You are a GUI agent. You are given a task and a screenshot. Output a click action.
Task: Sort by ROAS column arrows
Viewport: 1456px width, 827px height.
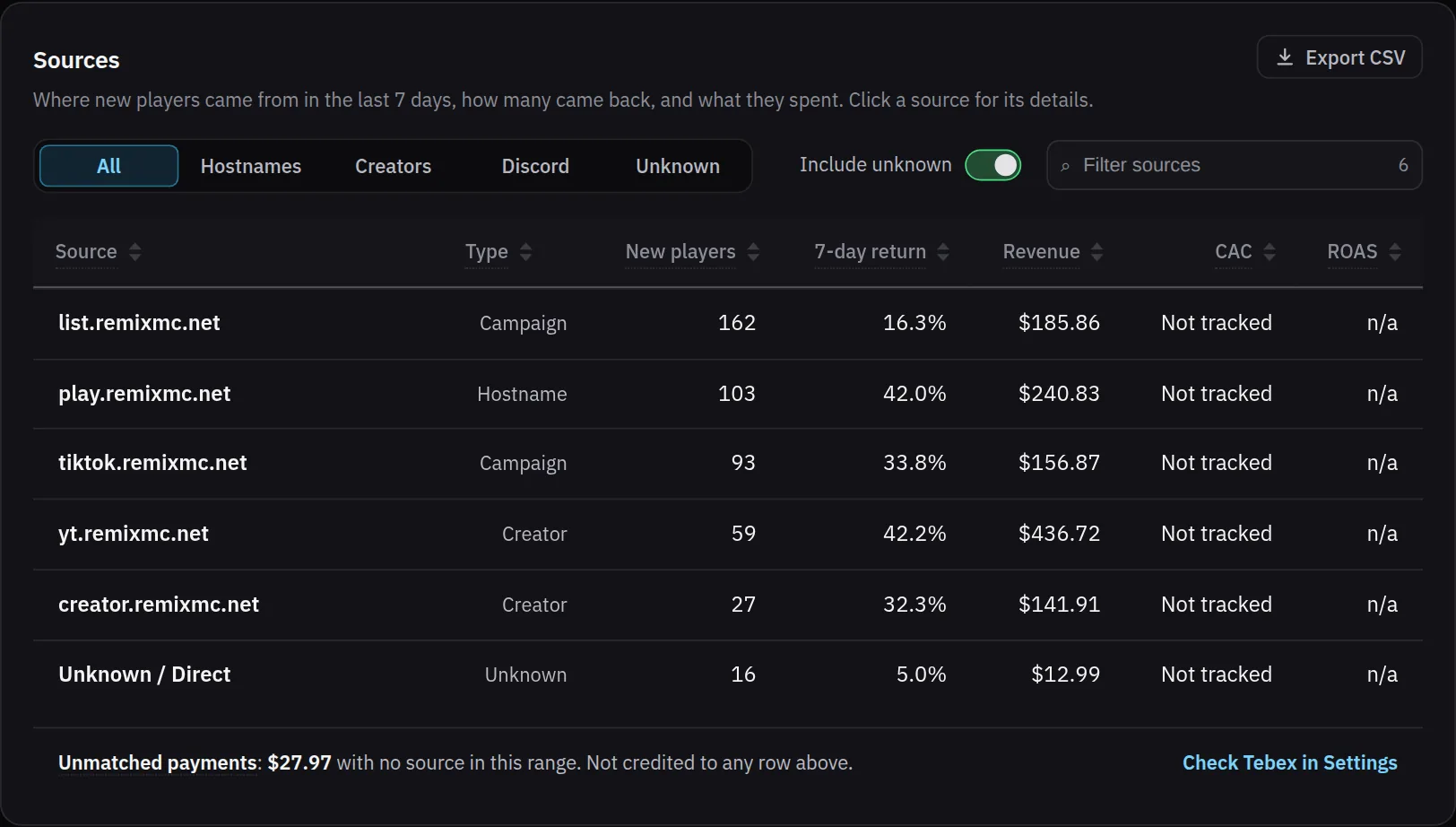1395,252
